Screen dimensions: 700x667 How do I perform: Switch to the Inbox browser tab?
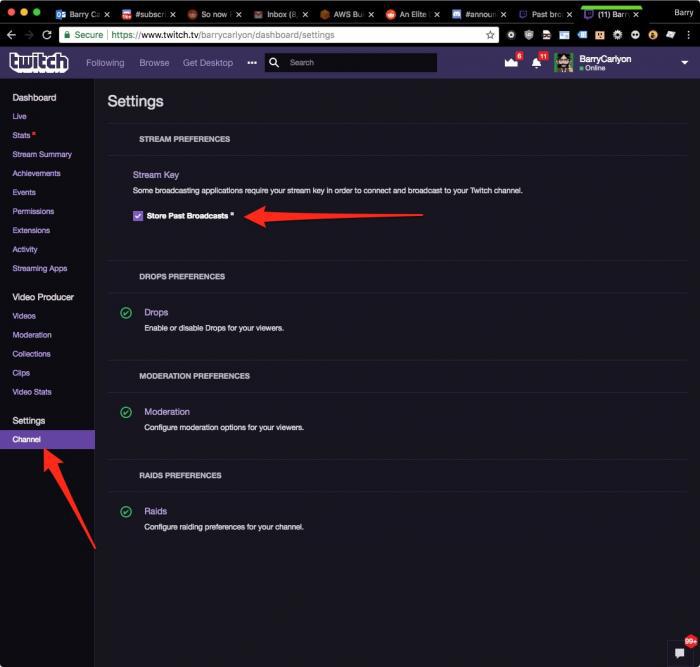[281, 14]
